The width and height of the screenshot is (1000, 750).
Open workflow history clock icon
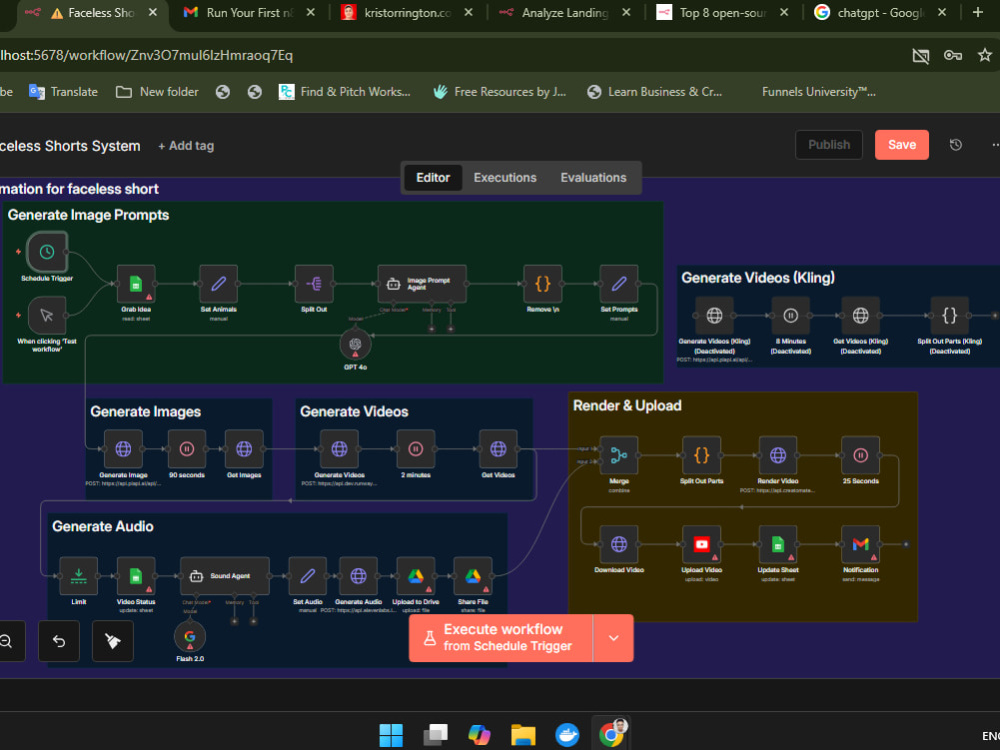(x=955, y=145)
